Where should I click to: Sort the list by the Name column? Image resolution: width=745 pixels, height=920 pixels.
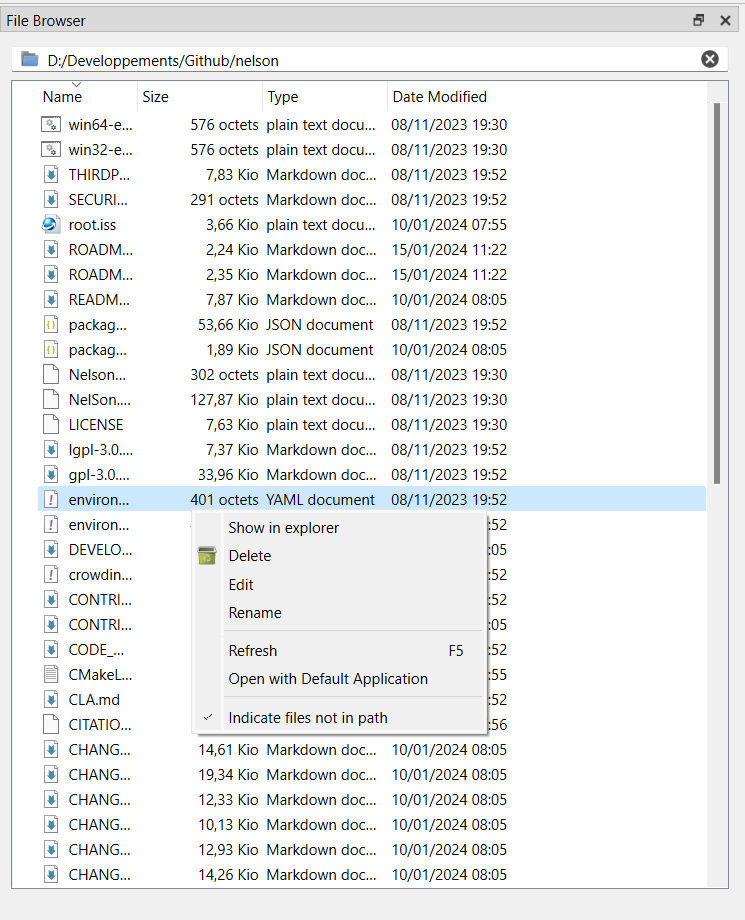coord(62,97)
